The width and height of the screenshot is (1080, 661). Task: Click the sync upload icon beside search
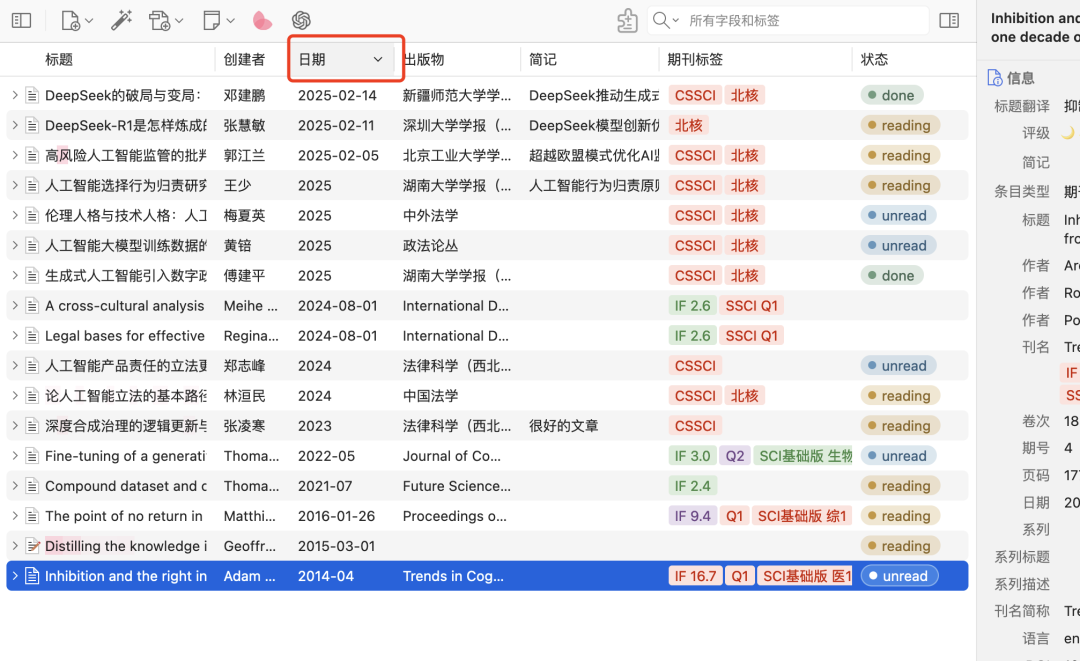pyautogui.click(x=627, y=21)
